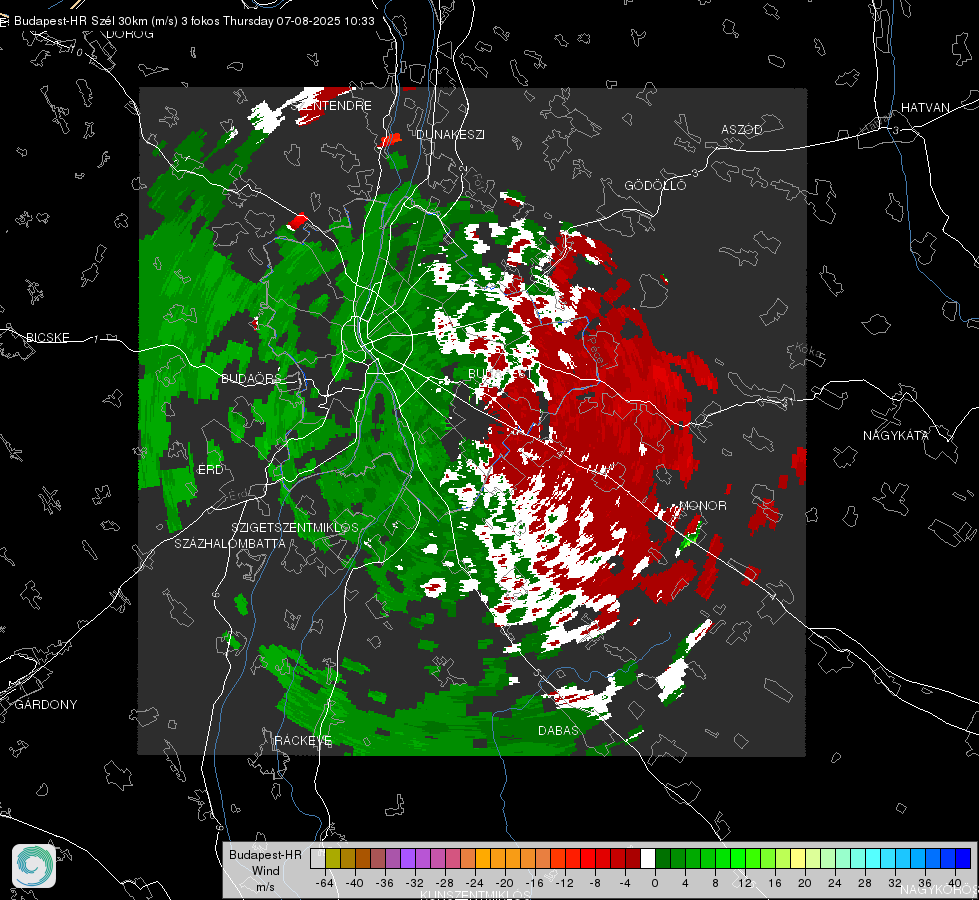Click the BICSKE town label

point(47,338)
